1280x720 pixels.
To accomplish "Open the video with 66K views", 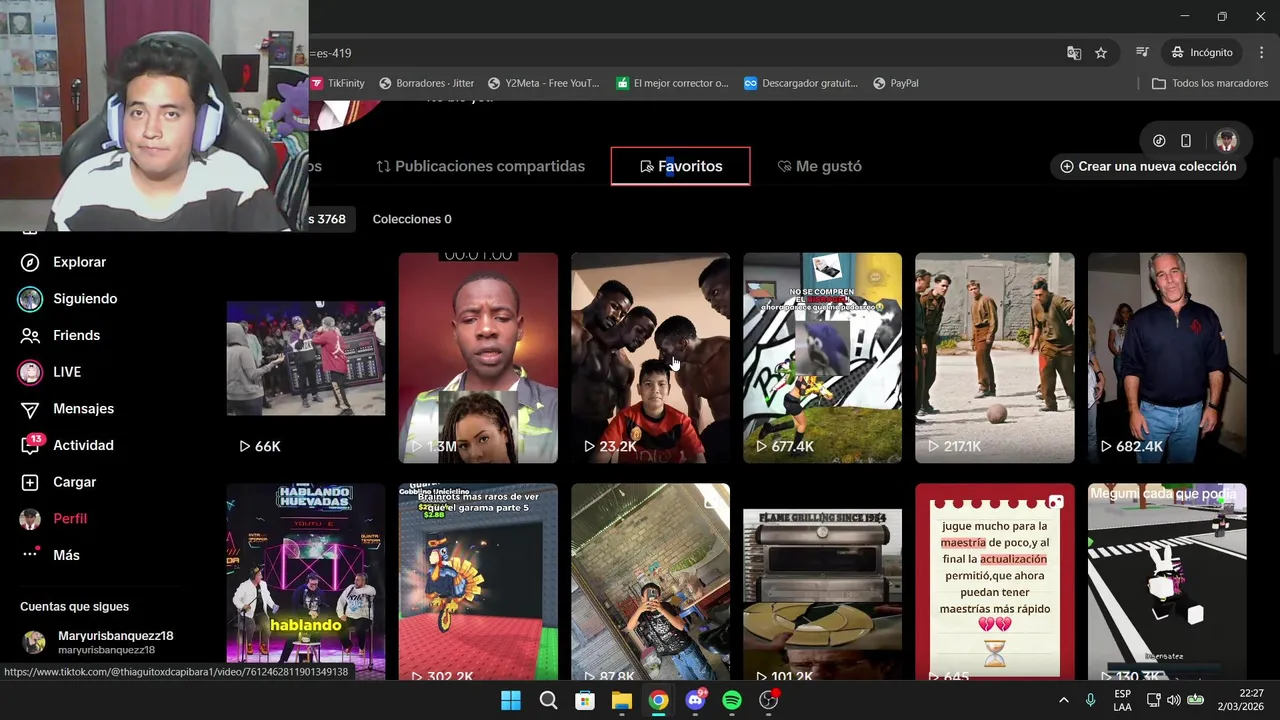I will pyautogui.click(x=306, y=358).
